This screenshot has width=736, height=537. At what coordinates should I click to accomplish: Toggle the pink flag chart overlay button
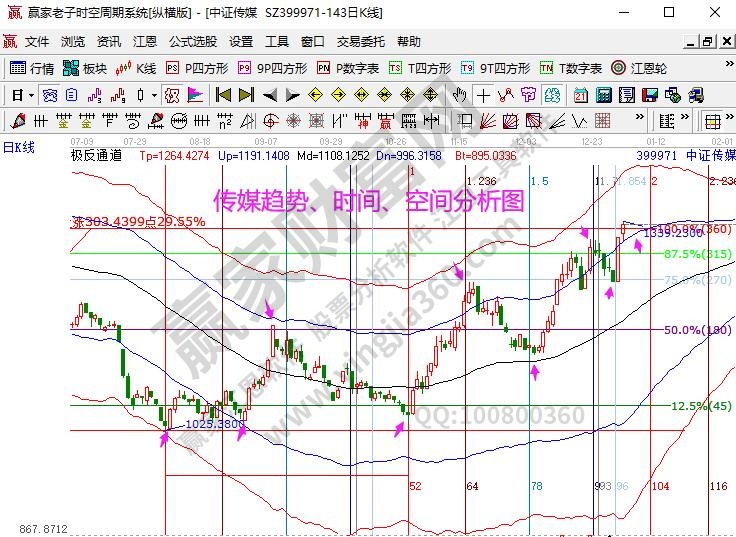pos(195,95)
